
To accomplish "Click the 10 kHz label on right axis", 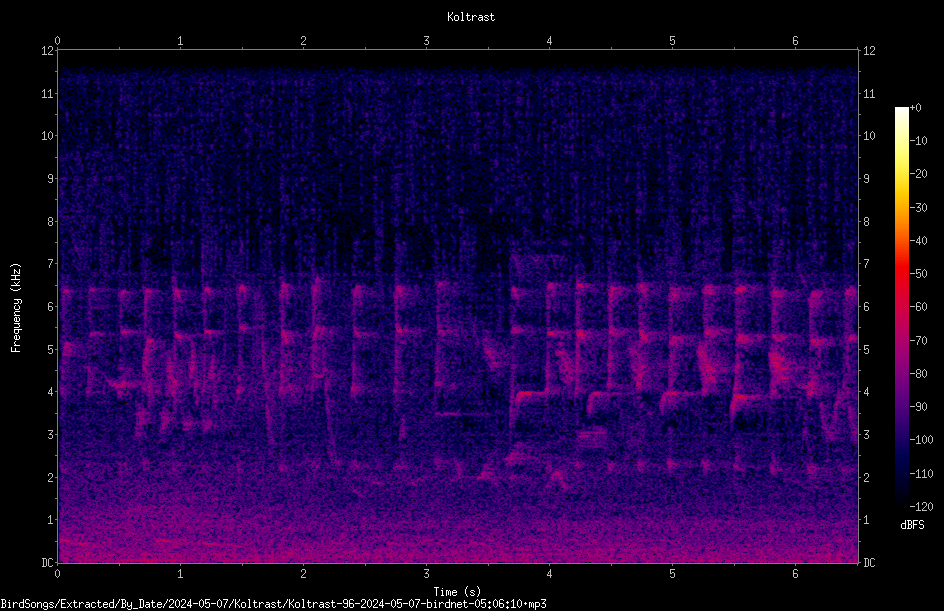I will click(869, 135).
